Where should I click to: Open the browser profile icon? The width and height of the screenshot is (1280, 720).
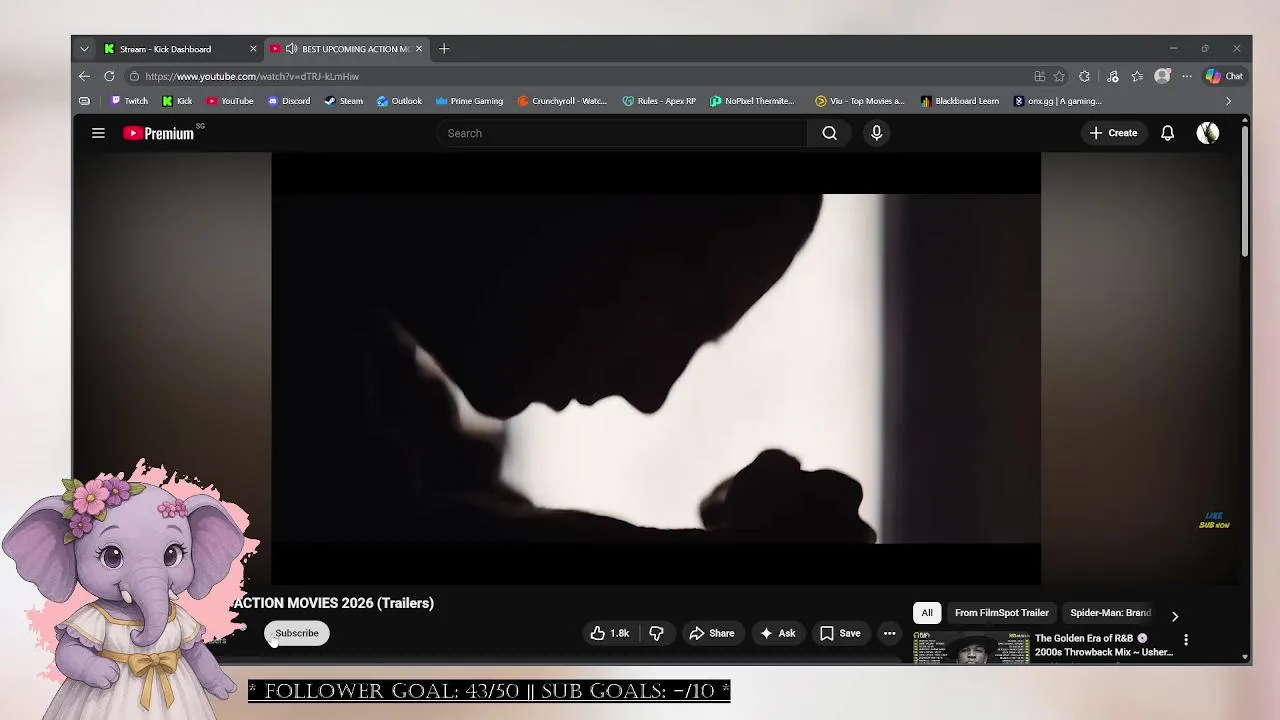pos(1162,76)
